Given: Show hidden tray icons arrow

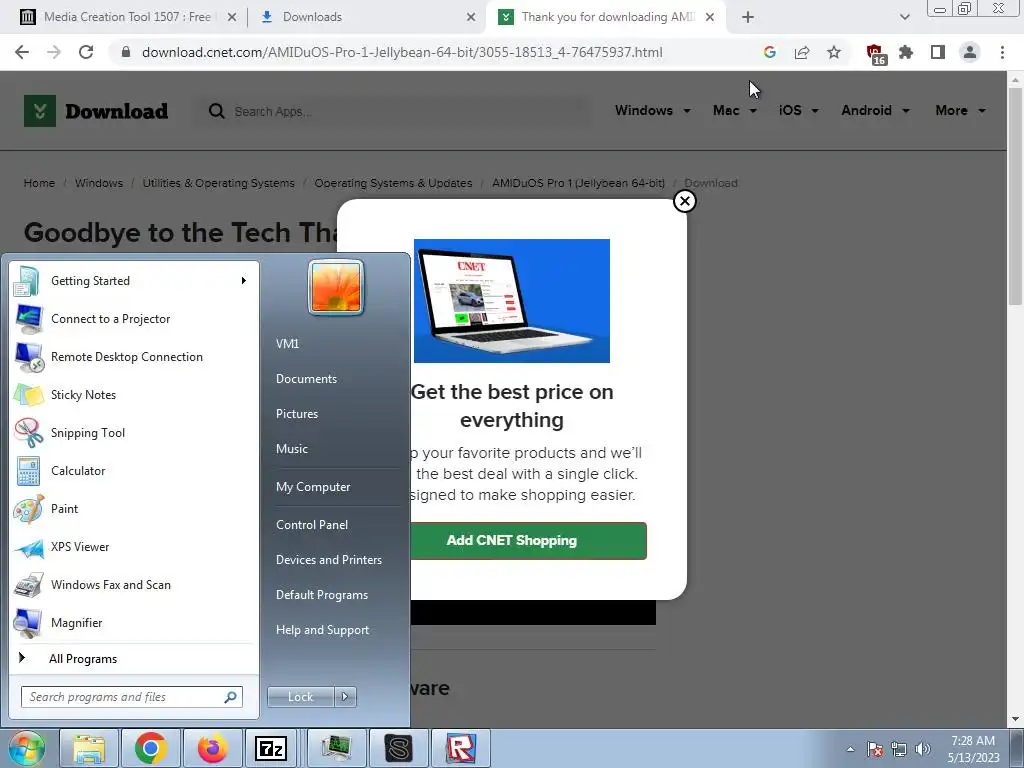Looking at the screenshot, I should click(x=850, y=749).
